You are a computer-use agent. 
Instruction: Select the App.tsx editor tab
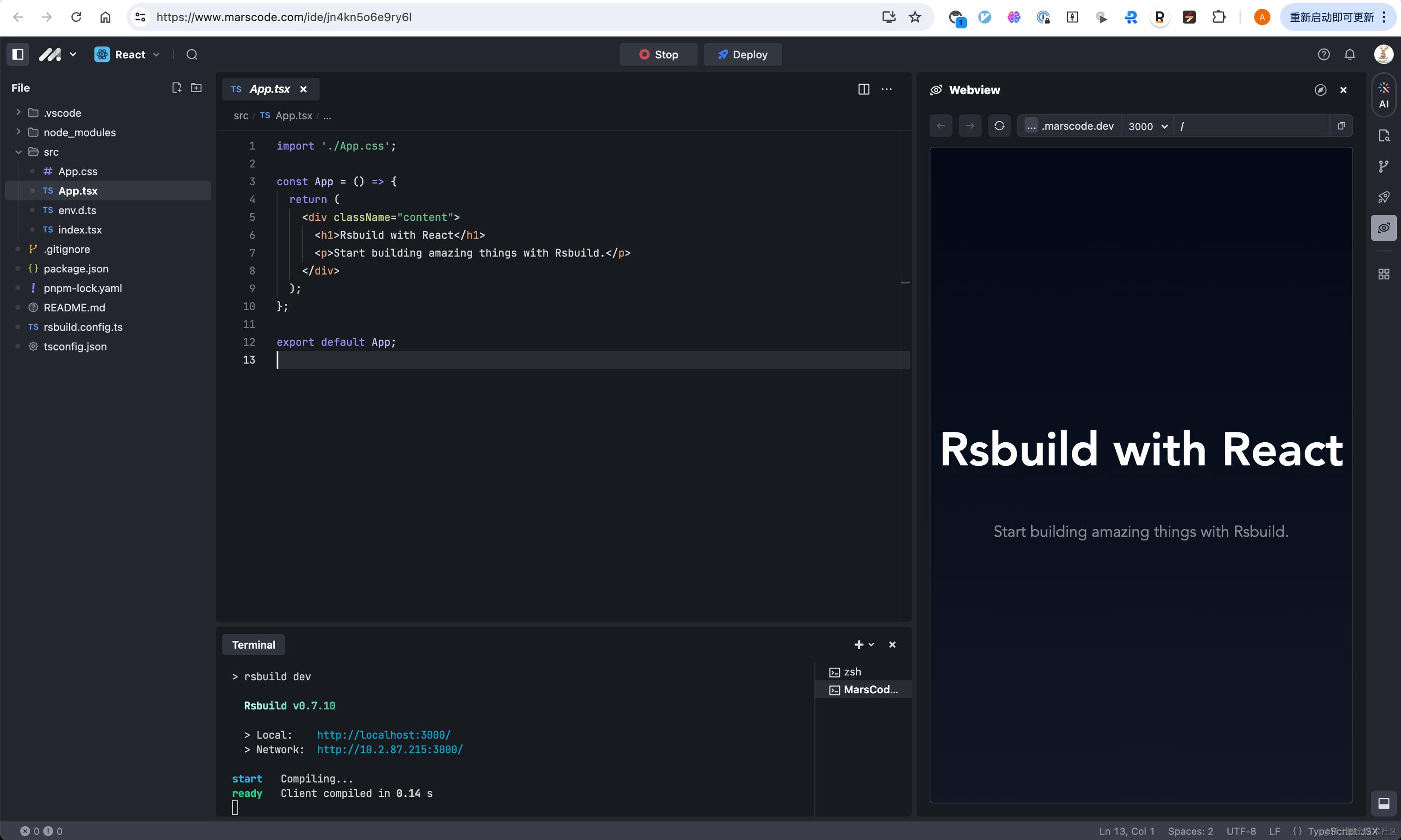click(x=270, y=89)
